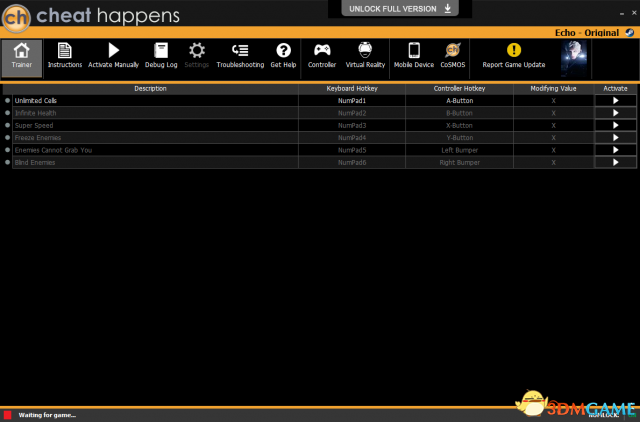Image resolution: width=640 pixels, height=422 pixels.
Task: Minimize the trainer window
Action: point(622,13)
